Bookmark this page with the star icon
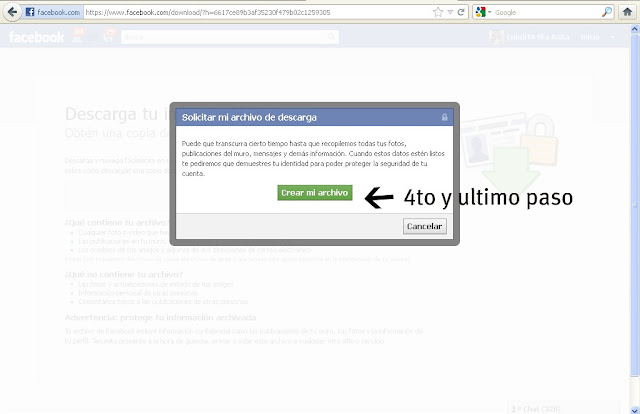Viewport: 640px width, 414px height. pyautogui.click(x=438, y=12)
